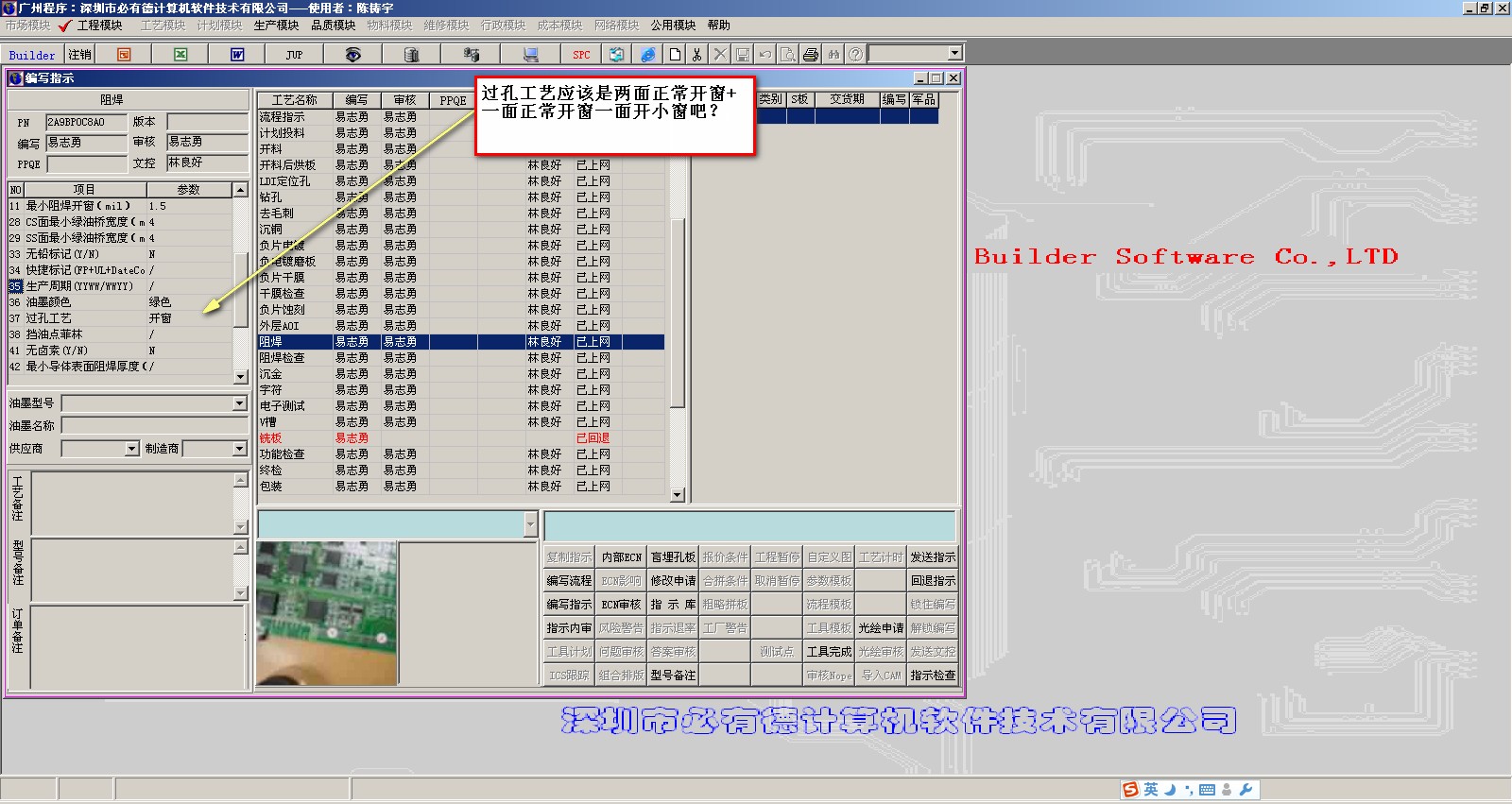
Task: Click down arrow of parameter list scrollbar
Action: (240, 377)
